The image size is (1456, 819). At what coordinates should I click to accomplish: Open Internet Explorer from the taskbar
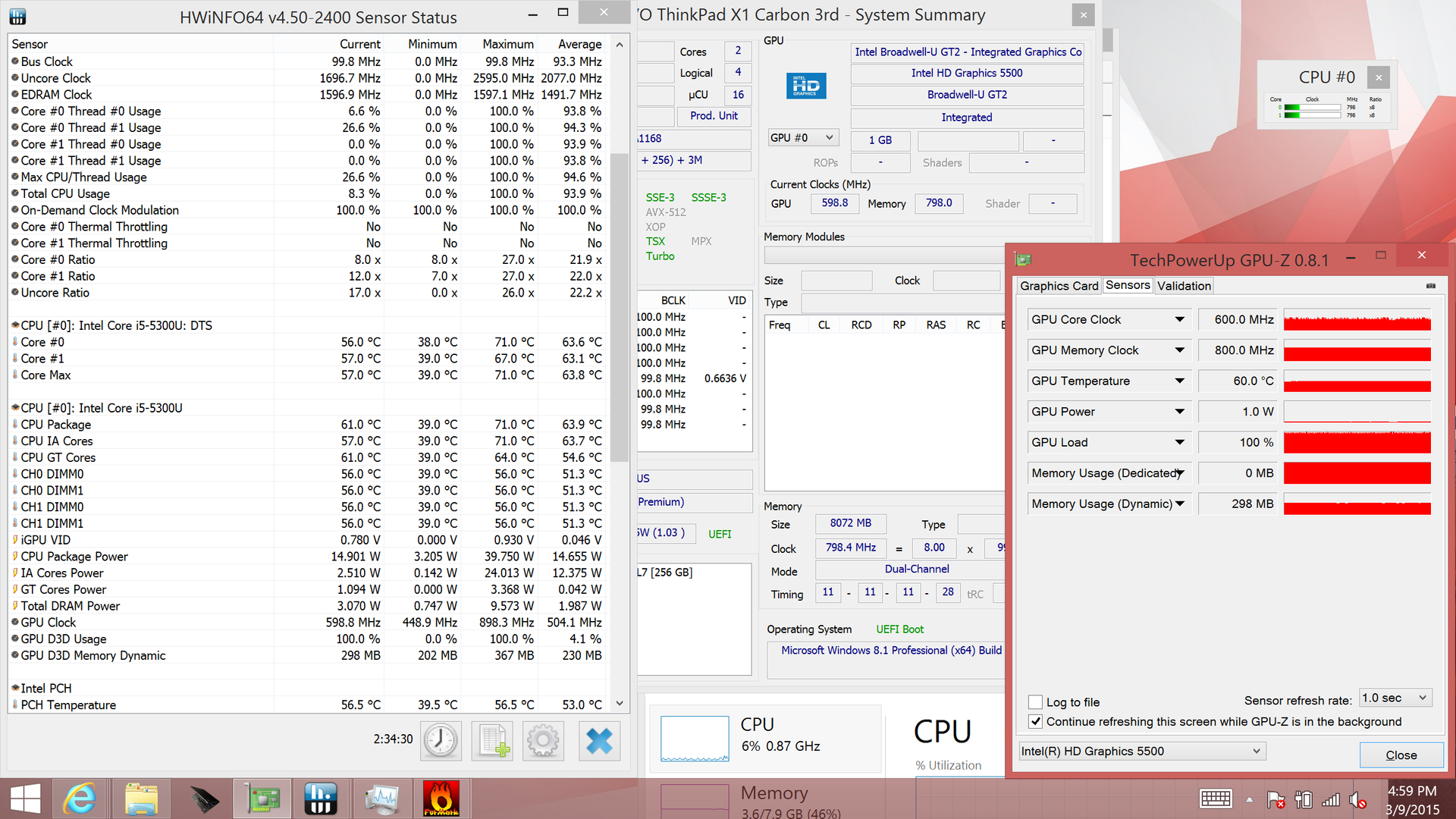[80, 799]
